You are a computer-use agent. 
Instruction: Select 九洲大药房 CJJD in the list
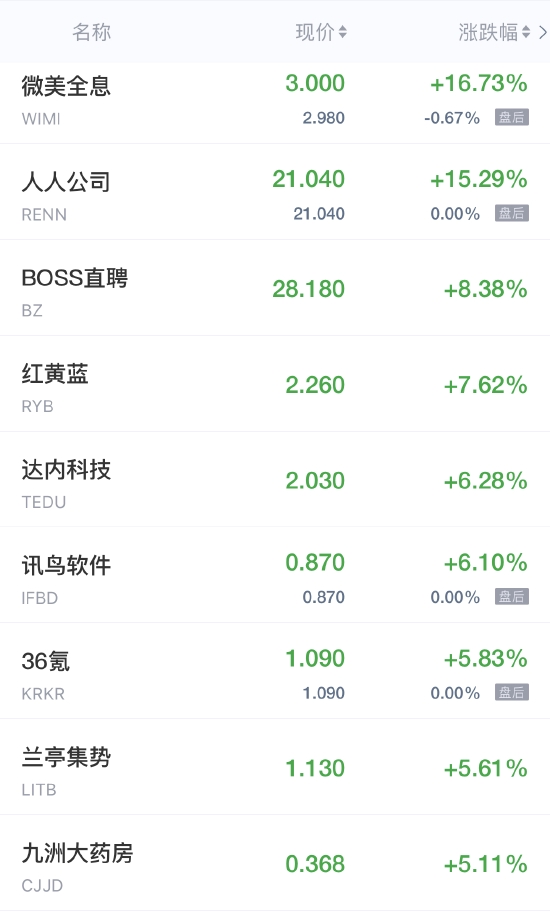click(275, 862)
